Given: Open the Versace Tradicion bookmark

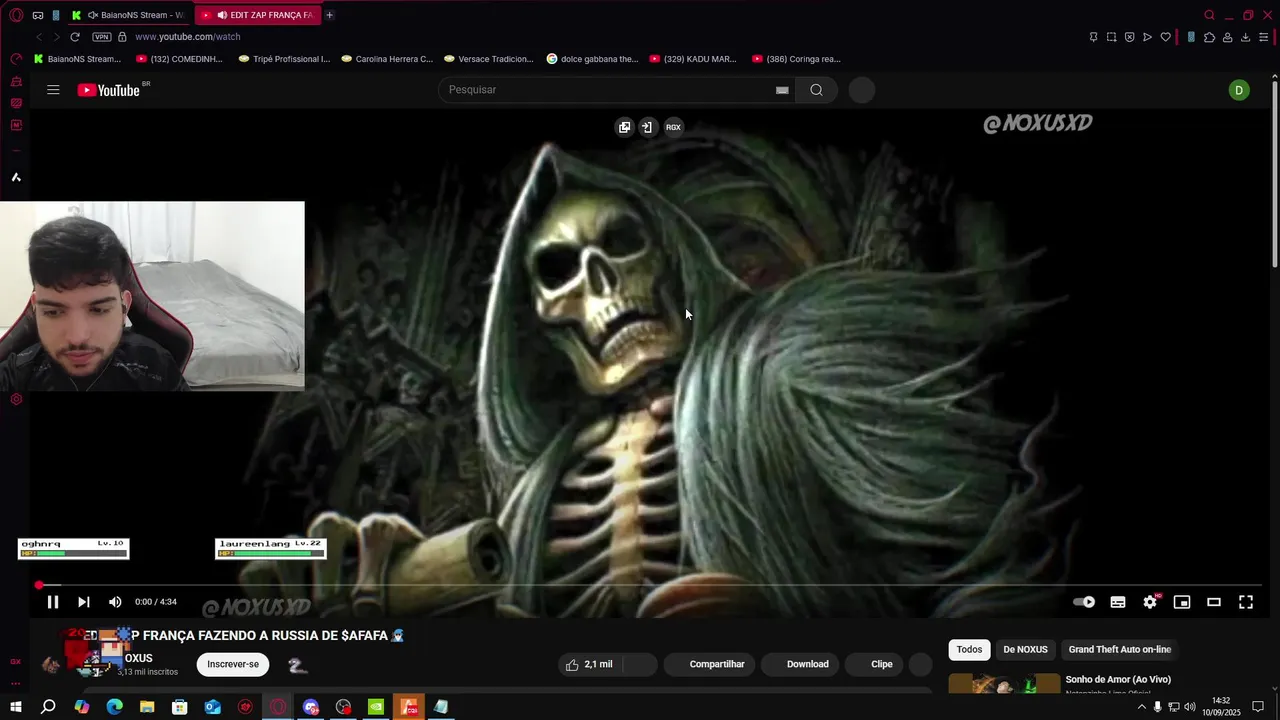Looking at the screenshot, I should click(489, 59).
